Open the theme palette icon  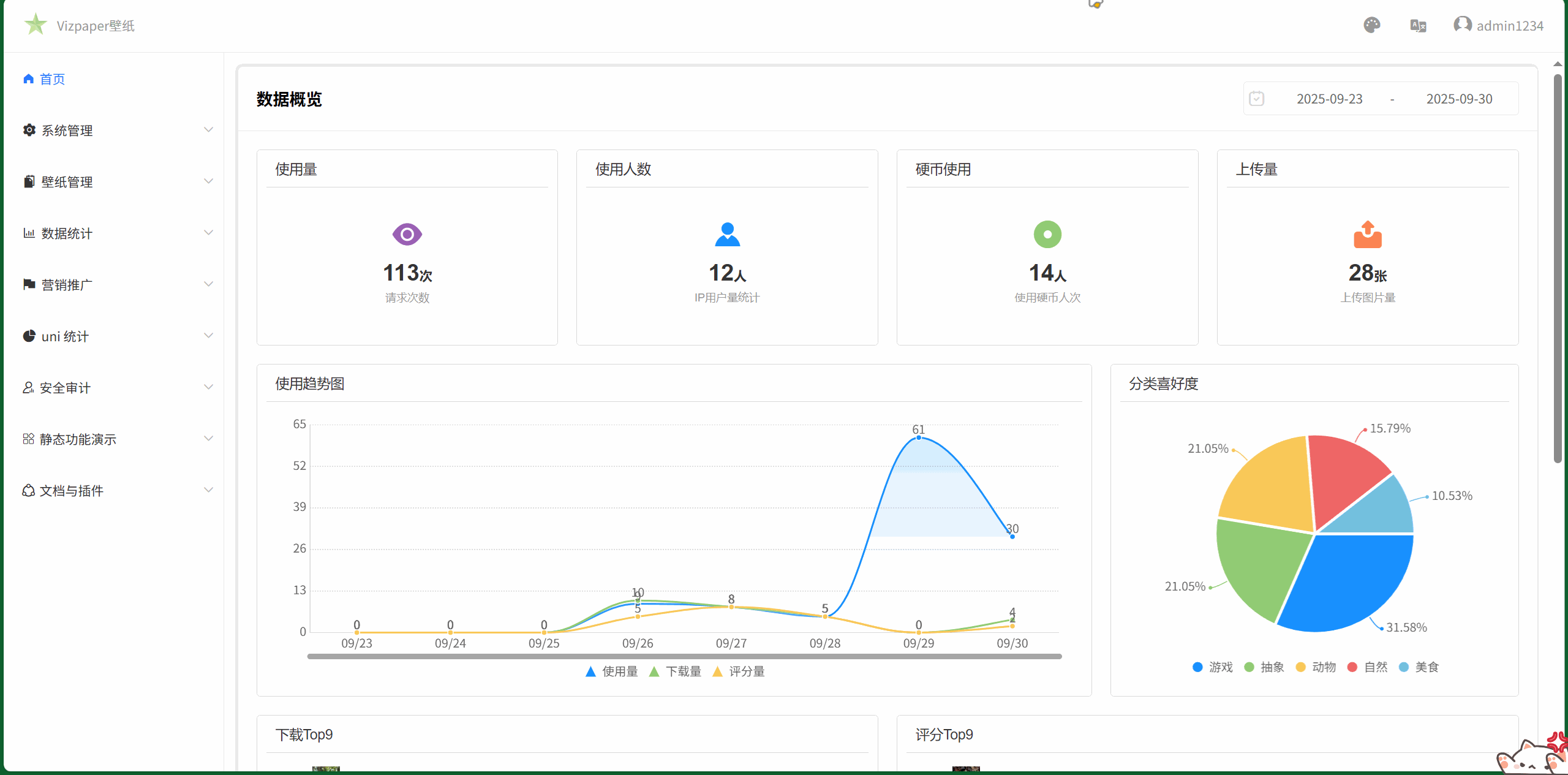[1371, 25]
